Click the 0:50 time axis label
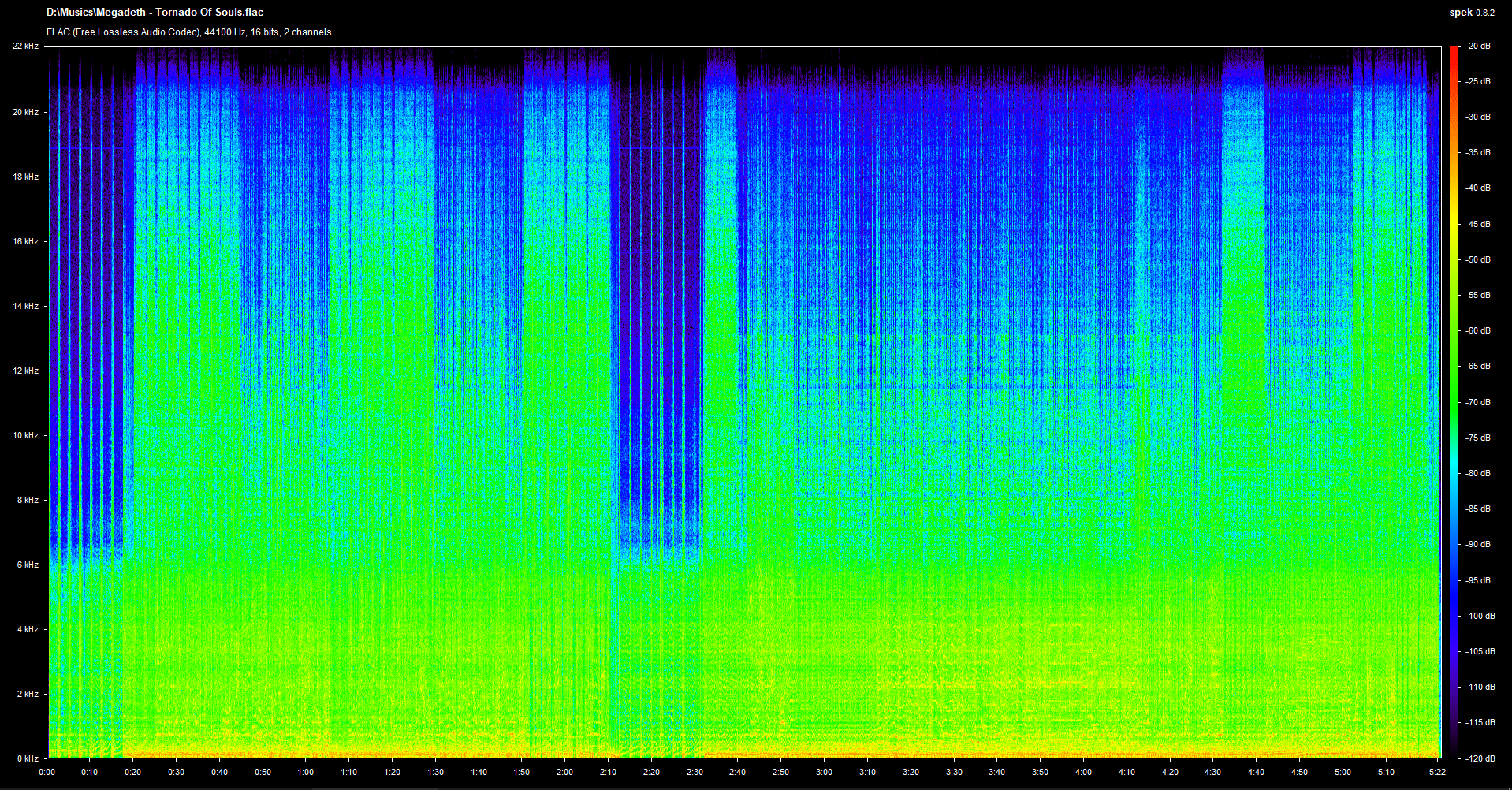This screenshot has height=790, width=1512. click(263, 773)
